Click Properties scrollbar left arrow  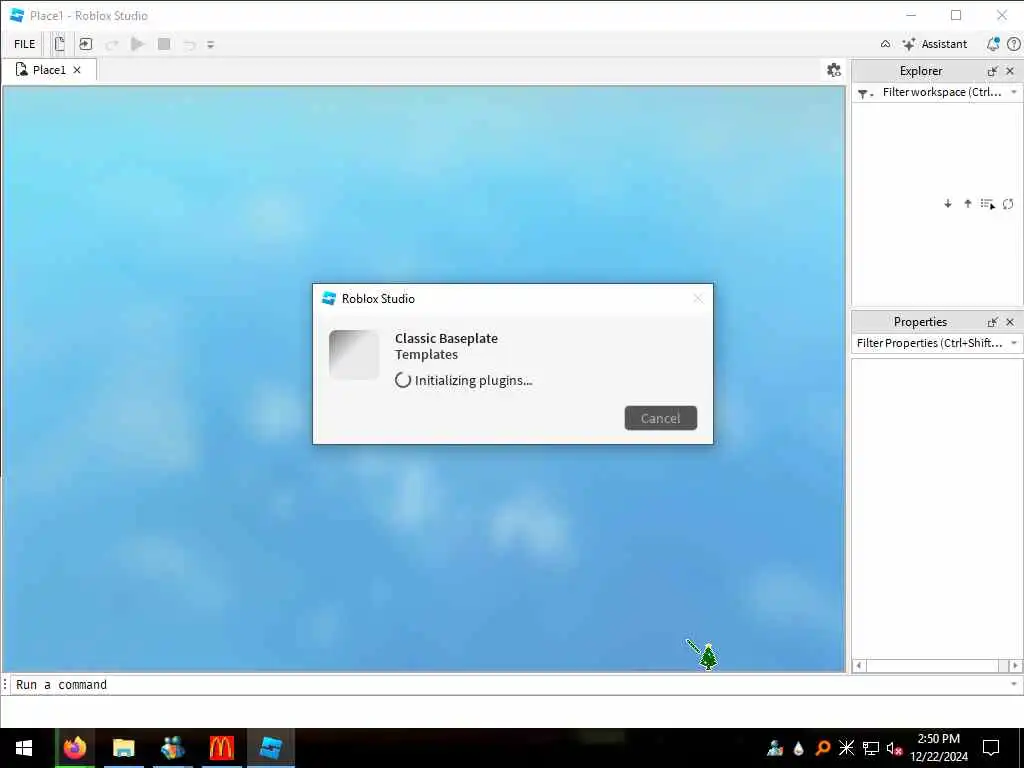pyautogui.click(x=859, y=665)
